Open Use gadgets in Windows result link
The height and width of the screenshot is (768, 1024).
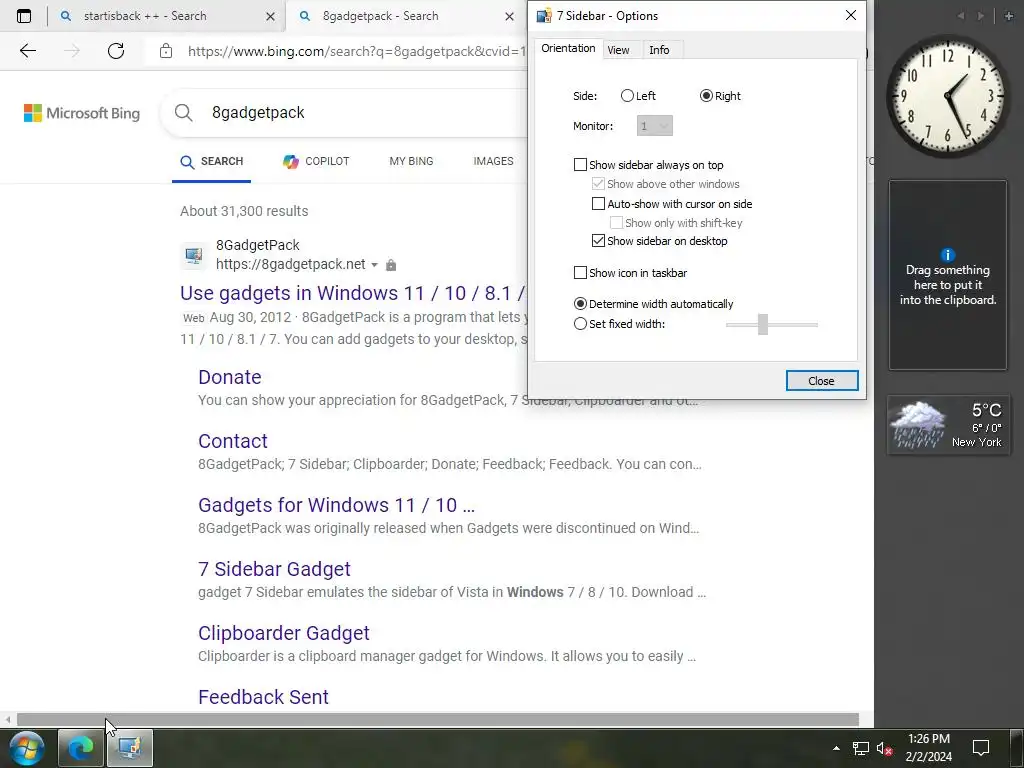353,293
